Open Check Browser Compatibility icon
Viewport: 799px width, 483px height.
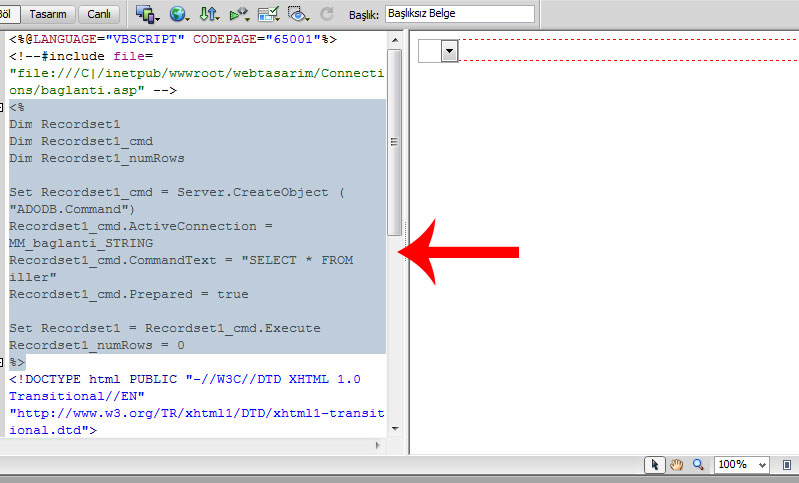269,14
